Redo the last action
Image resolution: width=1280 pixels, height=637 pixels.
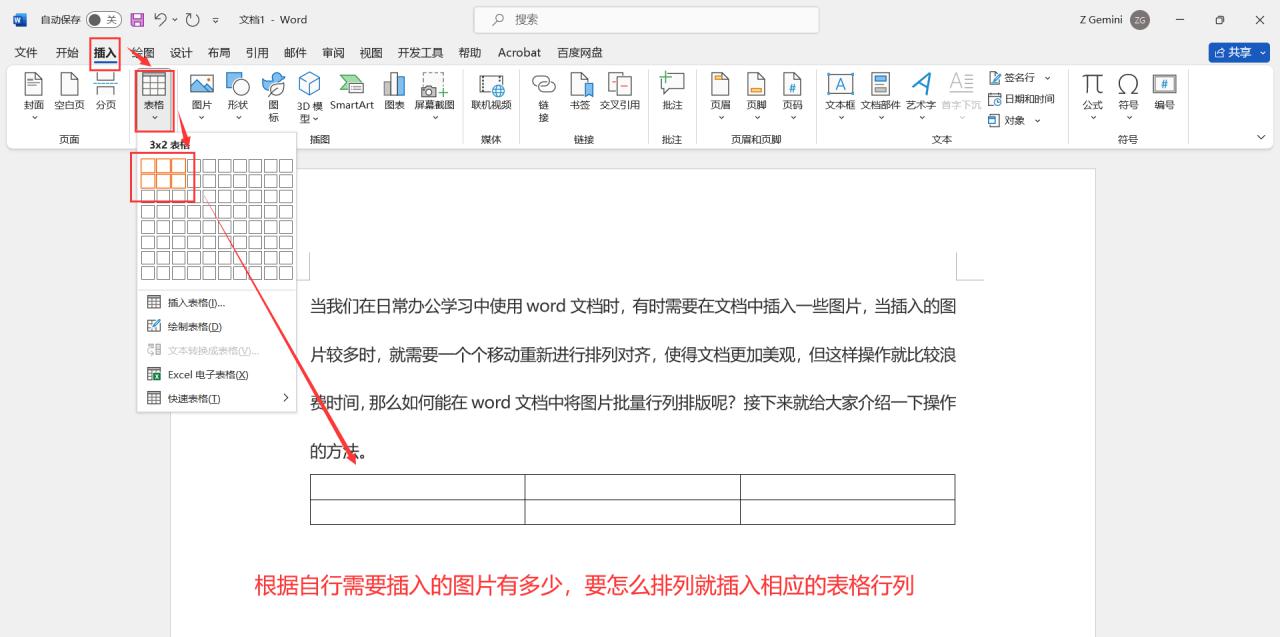[x=193, y=20]
